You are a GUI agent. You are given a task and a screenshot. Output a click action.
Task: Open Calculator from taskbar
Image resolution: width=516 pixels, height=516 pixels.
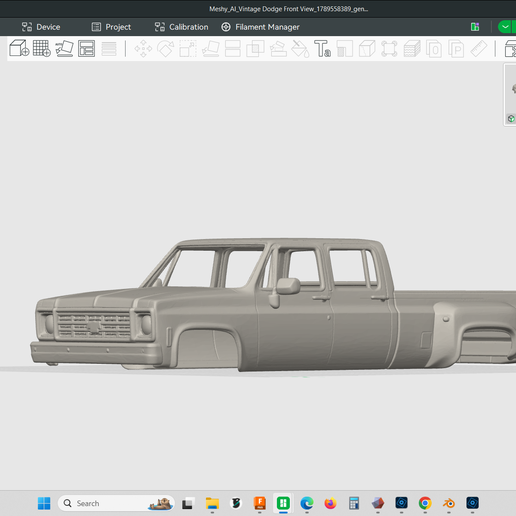click(354, 503)
